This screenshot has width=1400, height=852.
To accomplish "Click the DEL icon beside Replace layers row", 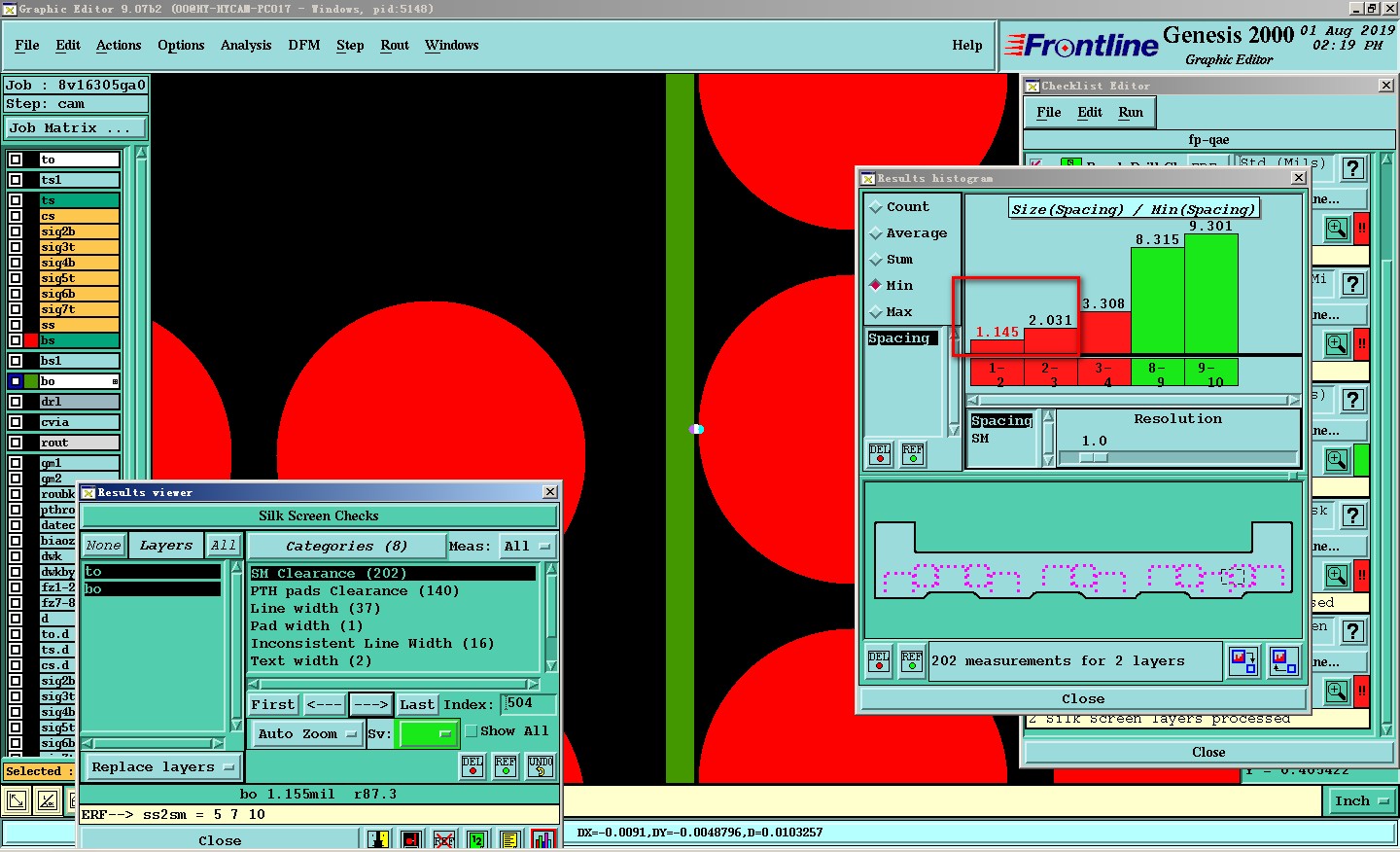I will tap(472, 766).
